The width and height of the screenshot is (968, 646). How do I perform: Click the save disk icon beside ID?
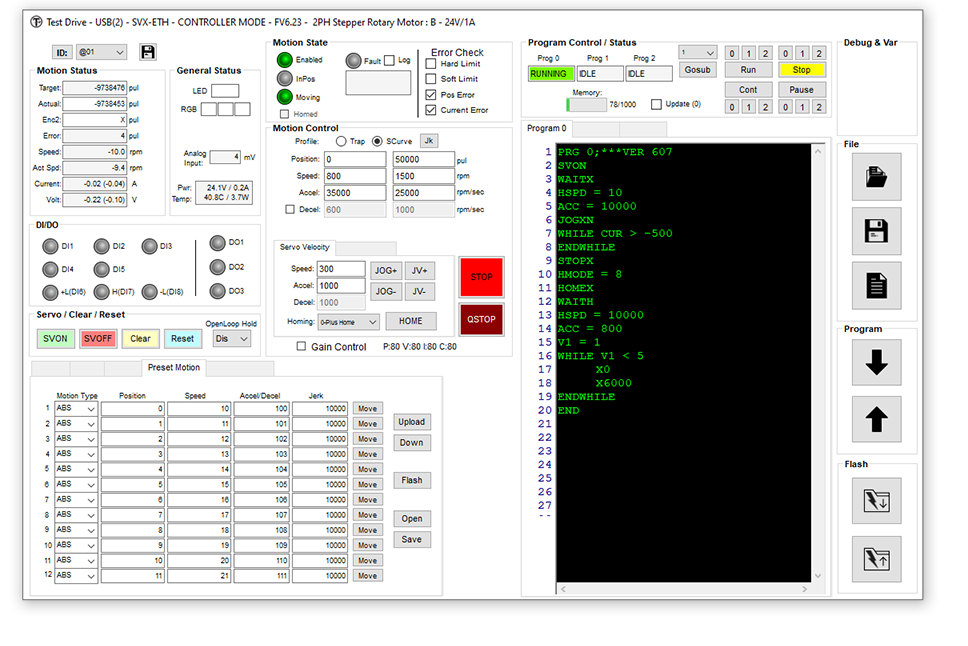[148, 52]
